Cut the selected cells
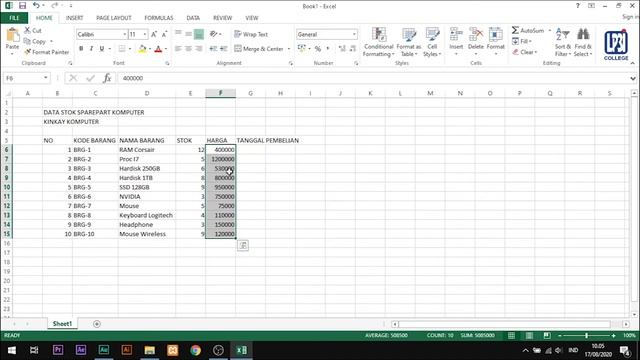Screen dimensions: 640x360 pos(33,31)
